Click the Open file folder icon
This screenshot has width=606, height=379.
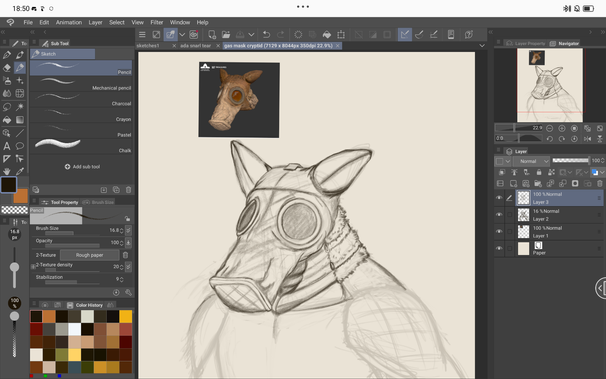point(226,35)
